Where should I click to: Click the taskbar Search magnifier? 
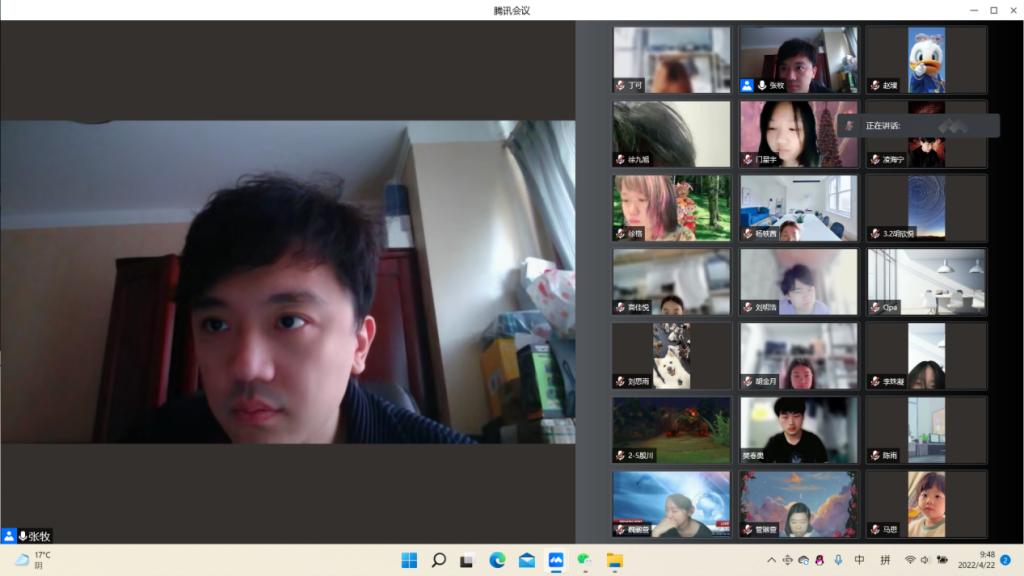tap(438, 560)
